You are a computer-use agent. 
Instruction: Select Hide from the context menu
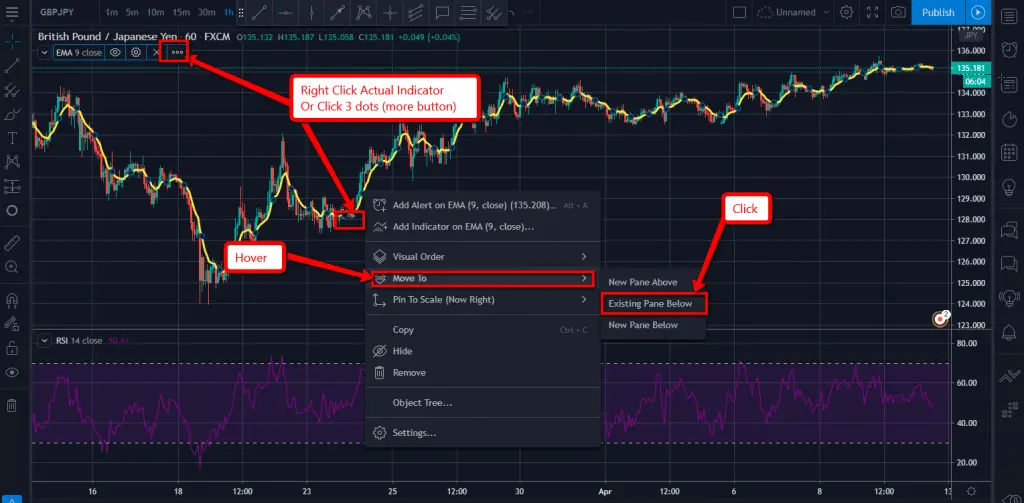point(482,351)
